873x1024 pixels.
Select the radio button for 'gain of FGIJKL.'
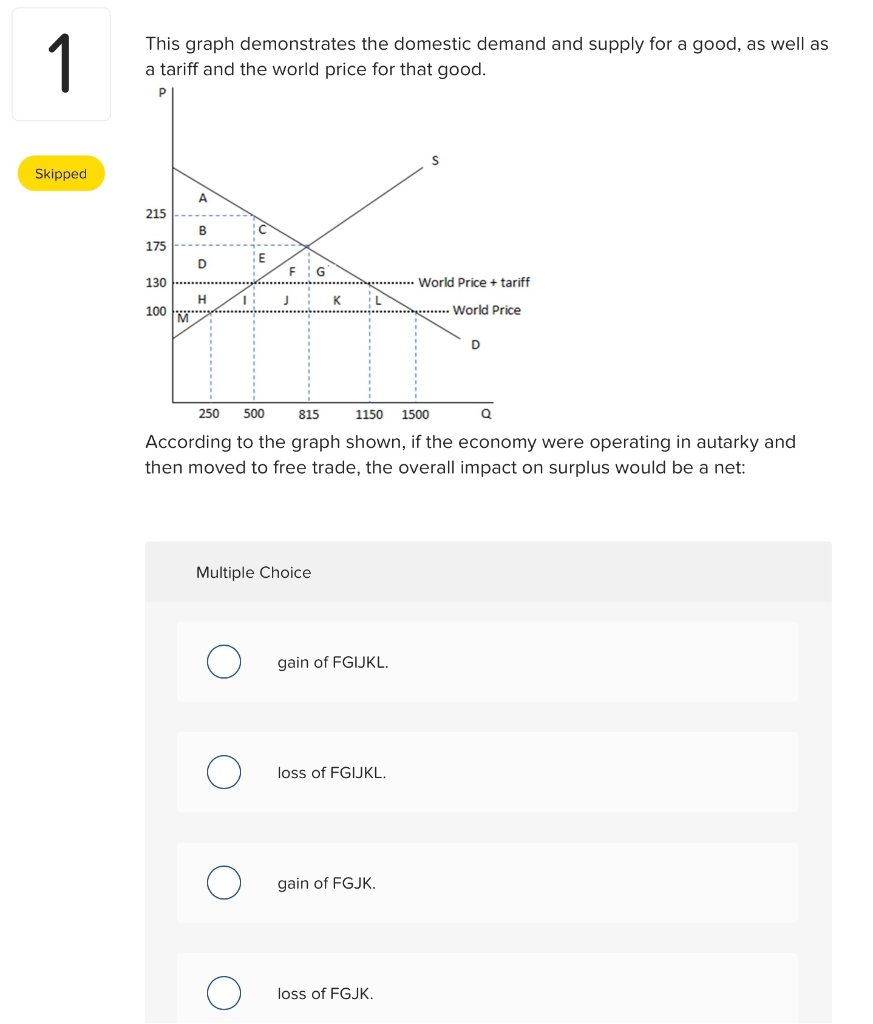point(223,661)
